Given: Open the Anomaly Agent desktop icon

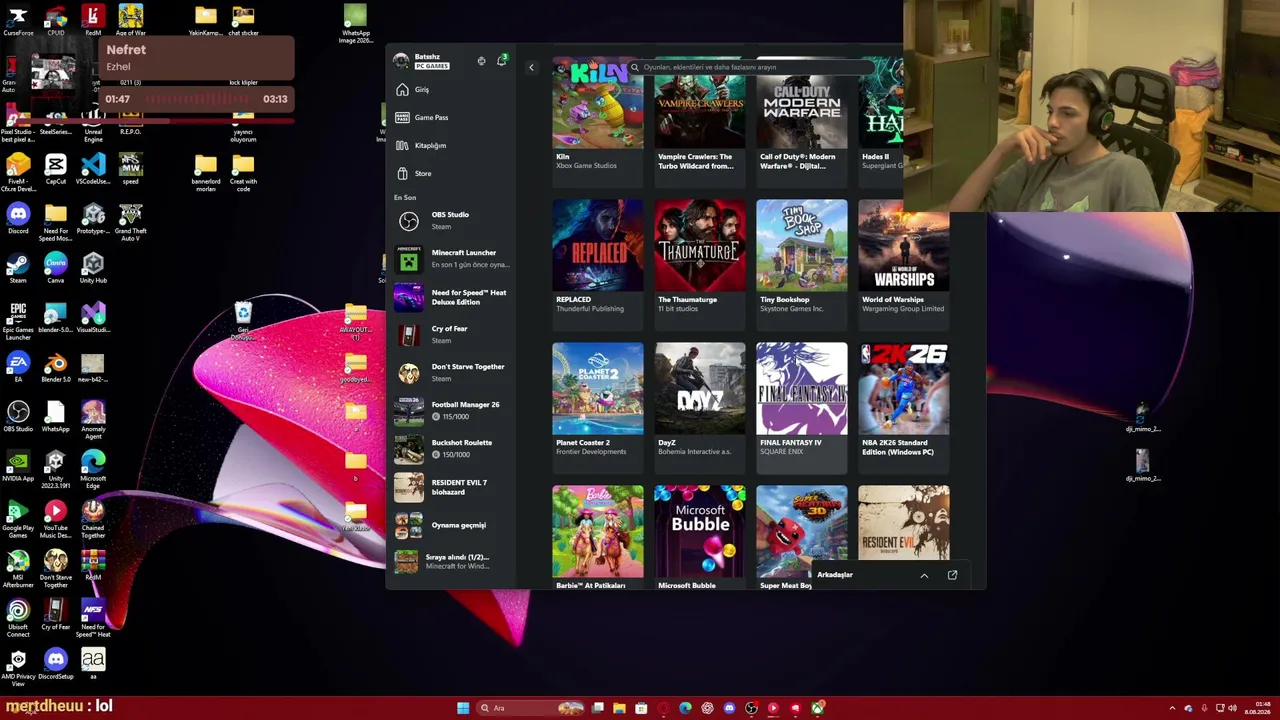Looking at the screenshot, I should click(93, 419).
